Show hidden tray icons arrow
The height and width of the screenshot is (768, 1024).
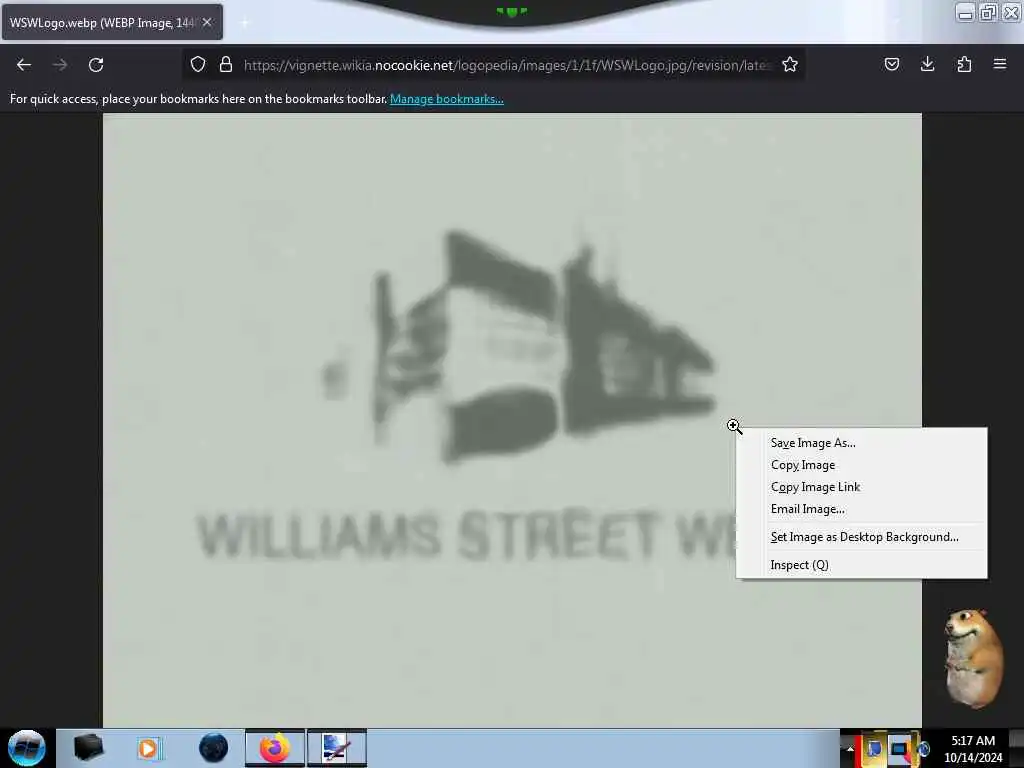pyautogui.click(x=850, y=749)
